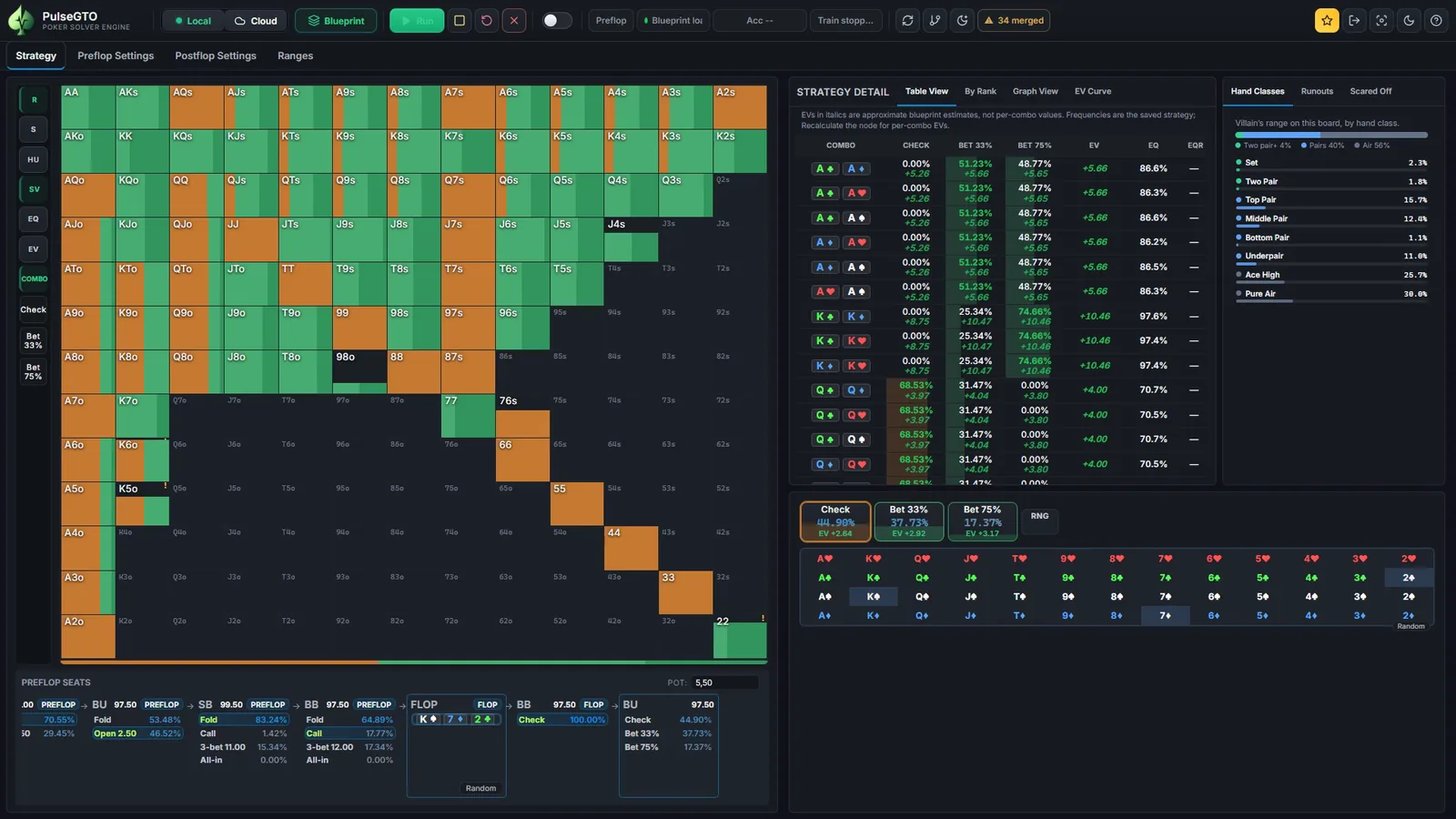Open the Blueprint load selector
The width and height of the screenshot is (1456, 819).
673,20
